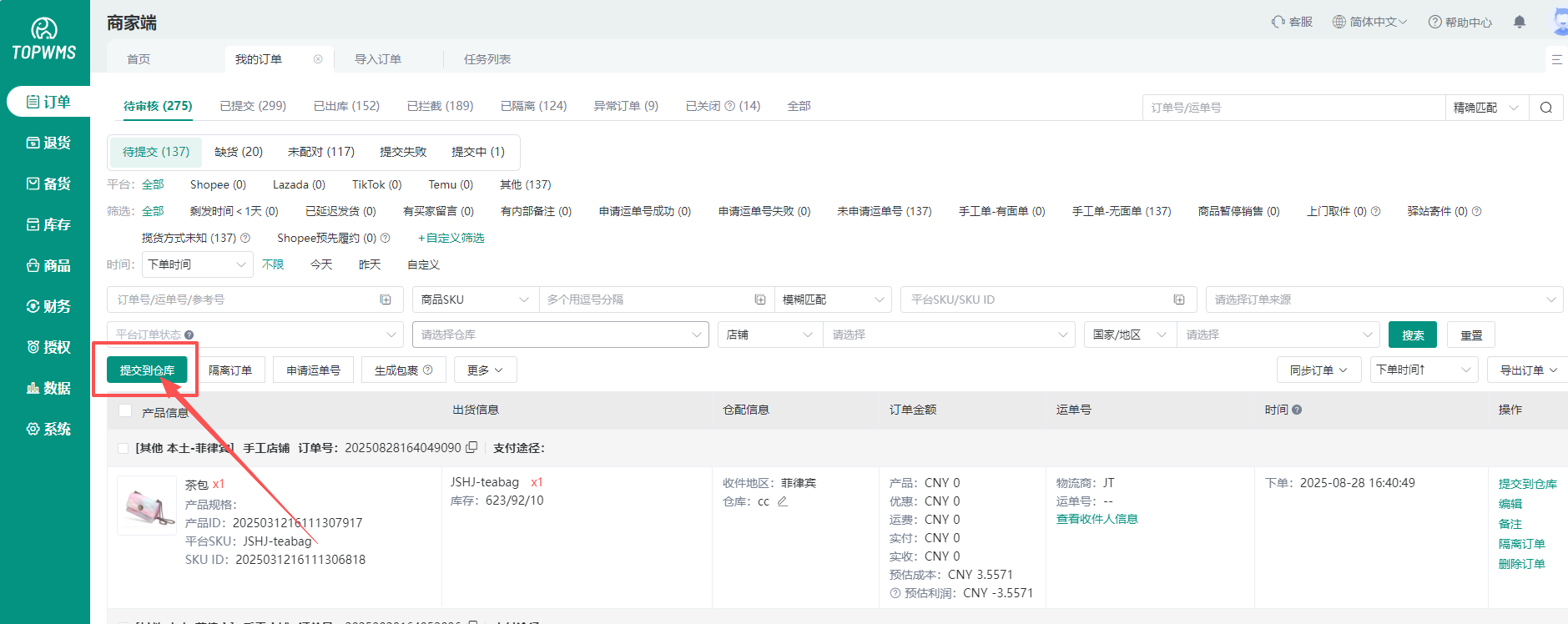Click the 茶包 product thumbnail image
This screenshot has width=1568, height=624.
[x=147, y=506]
